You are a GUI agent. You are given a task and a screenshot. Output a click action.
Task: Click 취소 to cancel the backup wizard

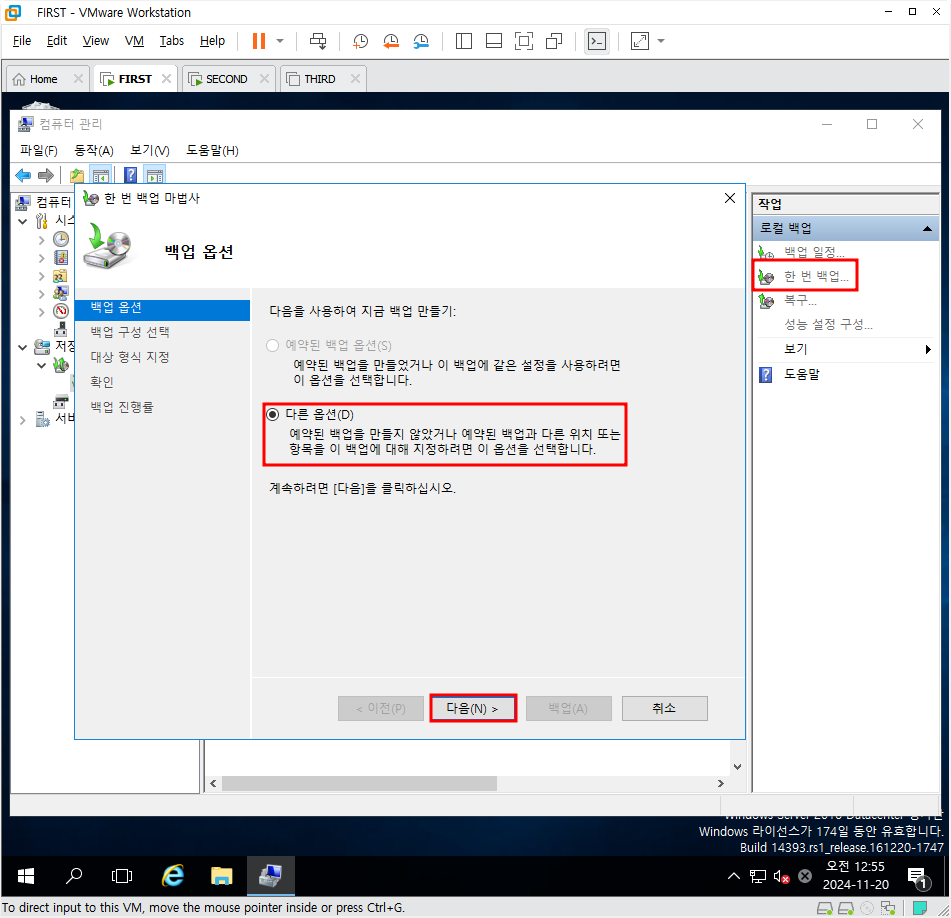pyautogui.click(x=664, y=708)
